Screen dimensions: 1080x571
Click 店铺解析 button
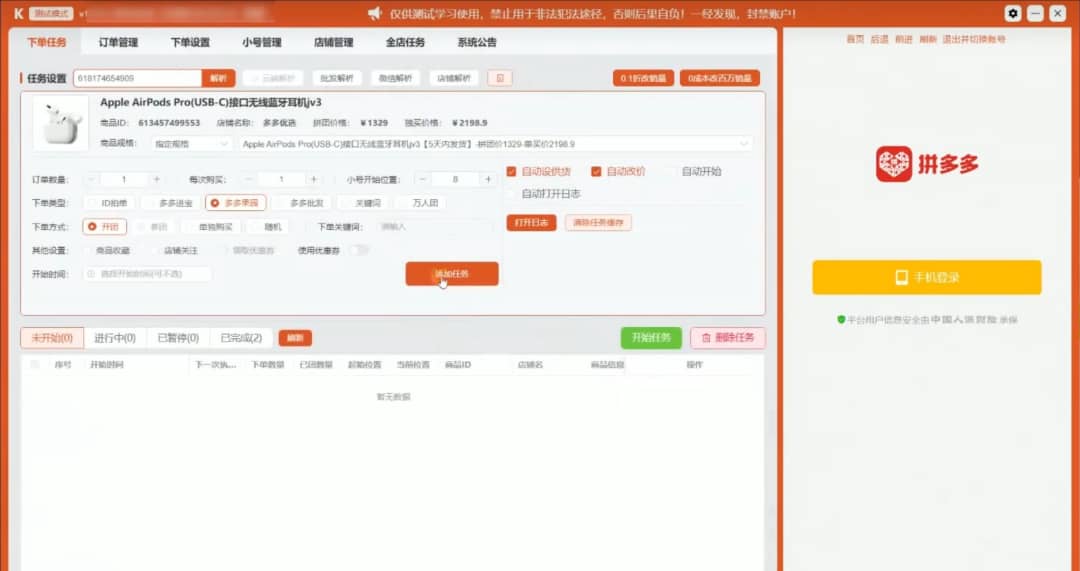tap(454, 78)
